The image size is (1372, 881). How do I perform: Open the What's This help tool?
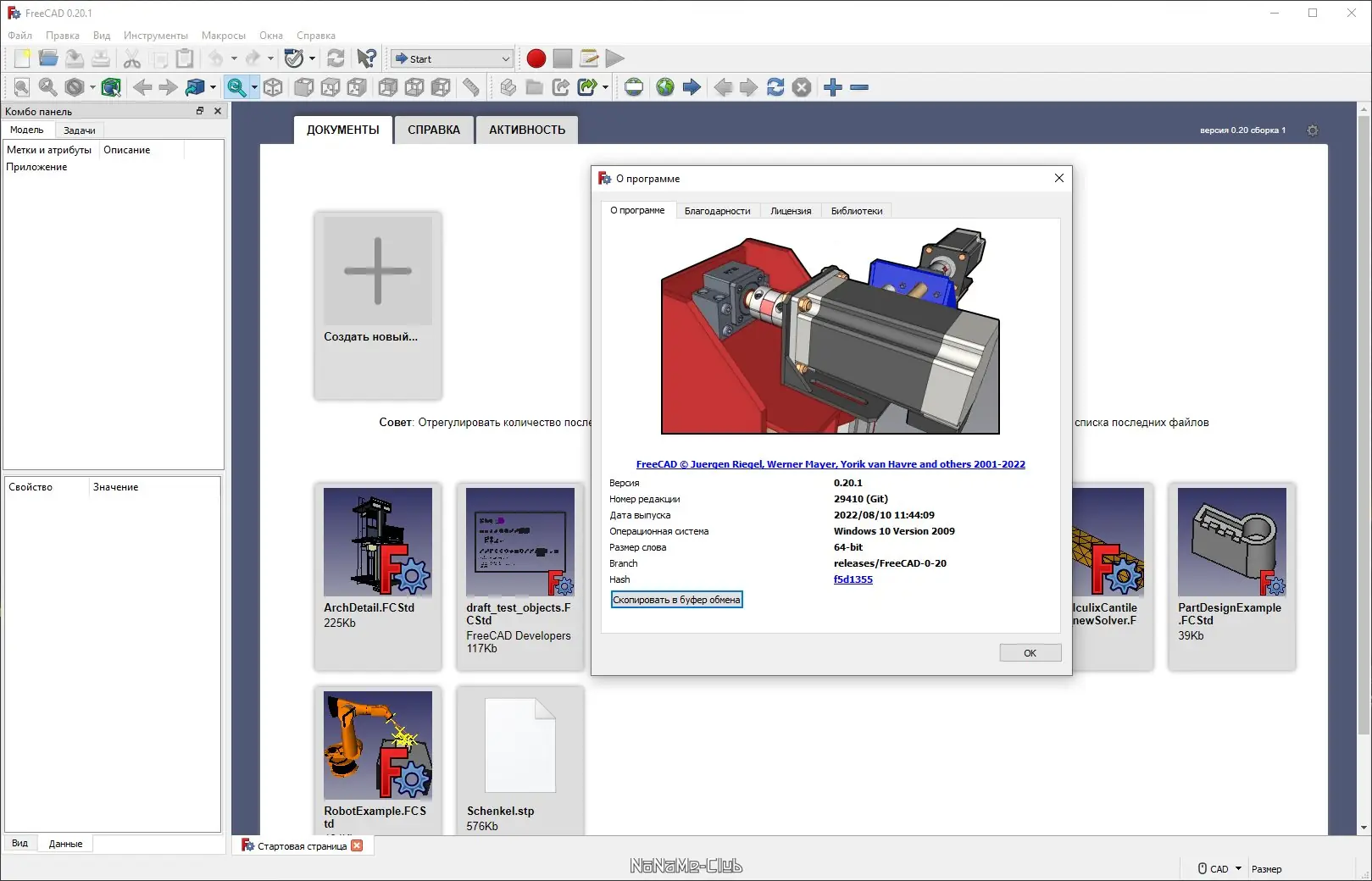coord(366,58)
